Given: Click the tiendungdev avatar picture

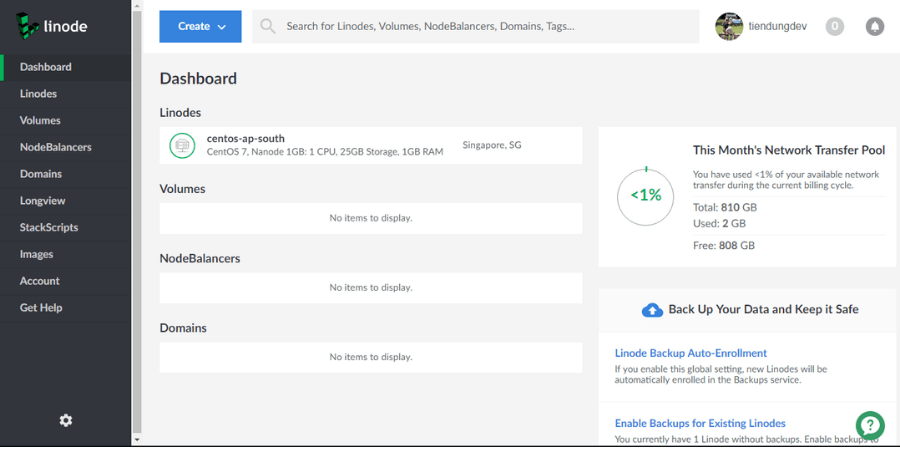Looking at the screenshot, I should click(729, 26).
